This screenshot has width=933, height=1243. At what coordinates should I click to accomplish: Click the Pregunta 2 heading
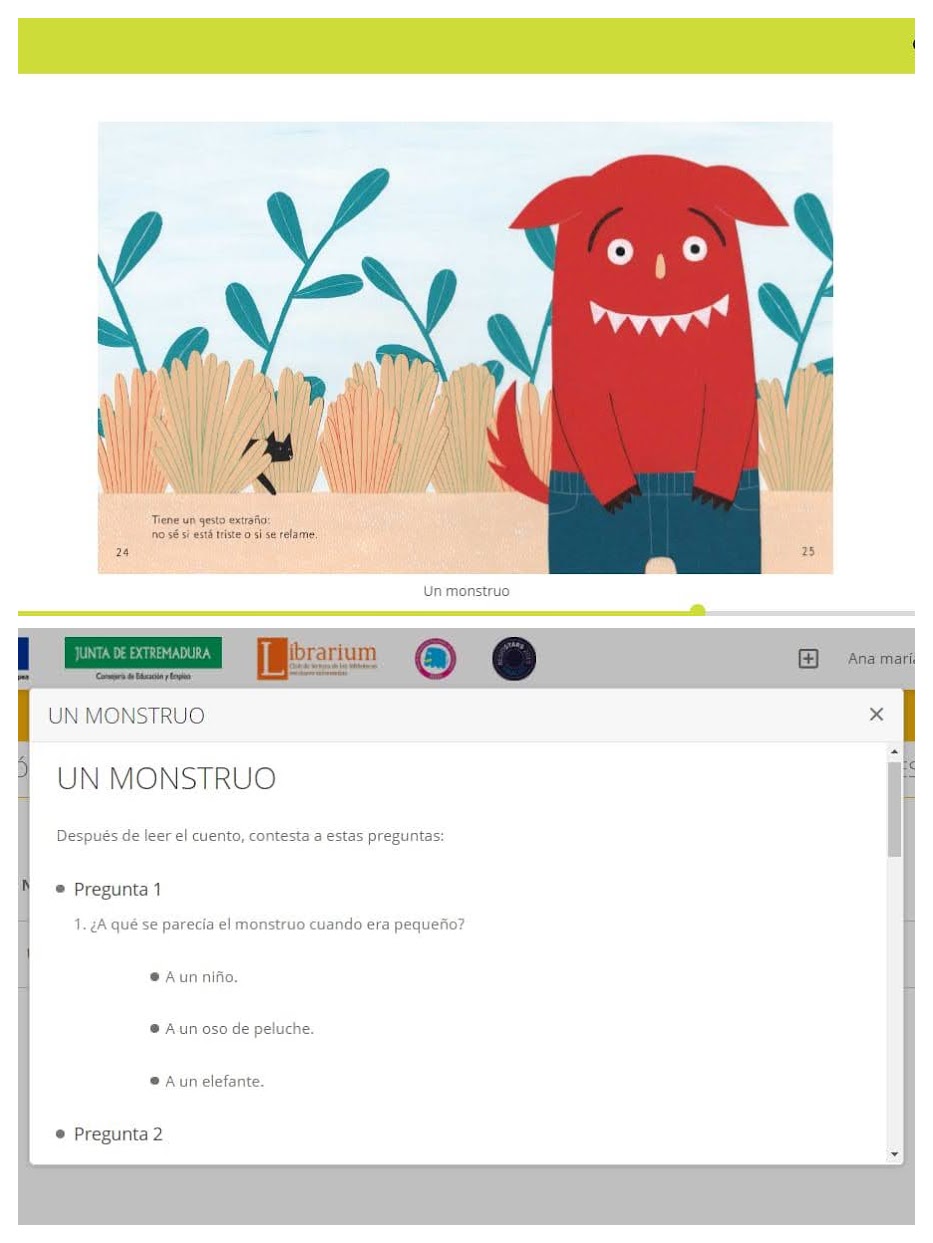click(x=117, y=1135)
